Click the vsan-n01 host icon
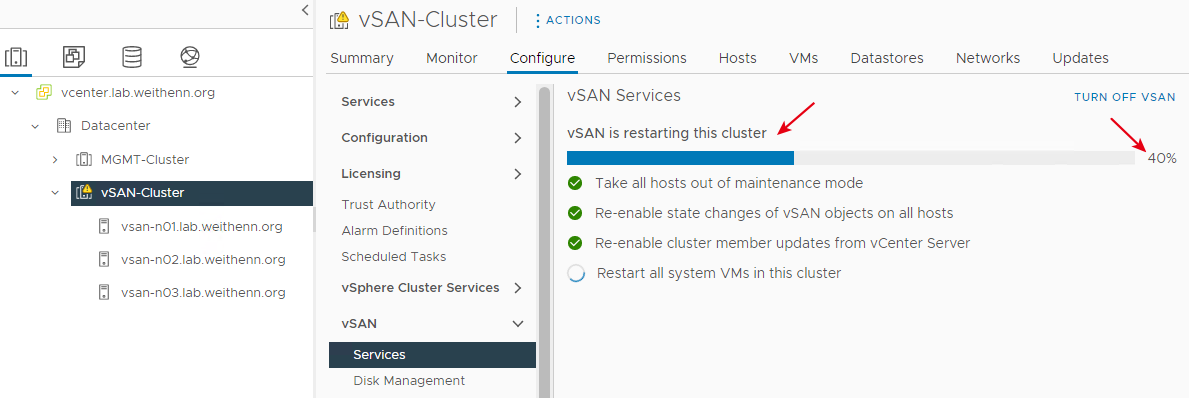 pyautogui.click(x=104, y=227)
